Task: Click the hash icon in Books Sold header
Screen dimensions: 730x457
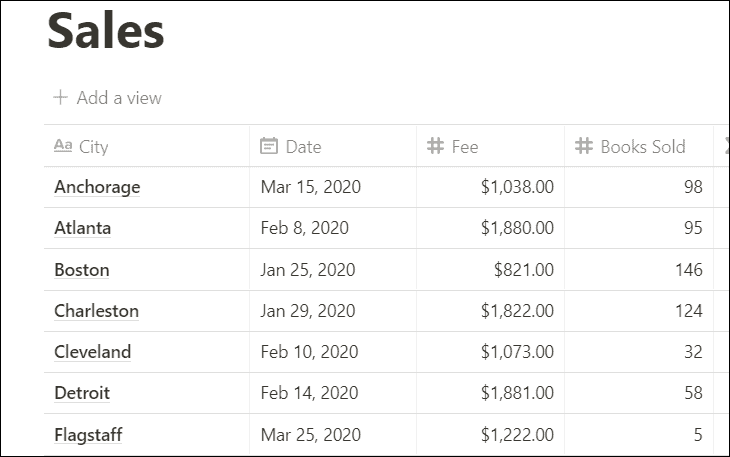Action: pyautogui.click(x=584, y=146)
